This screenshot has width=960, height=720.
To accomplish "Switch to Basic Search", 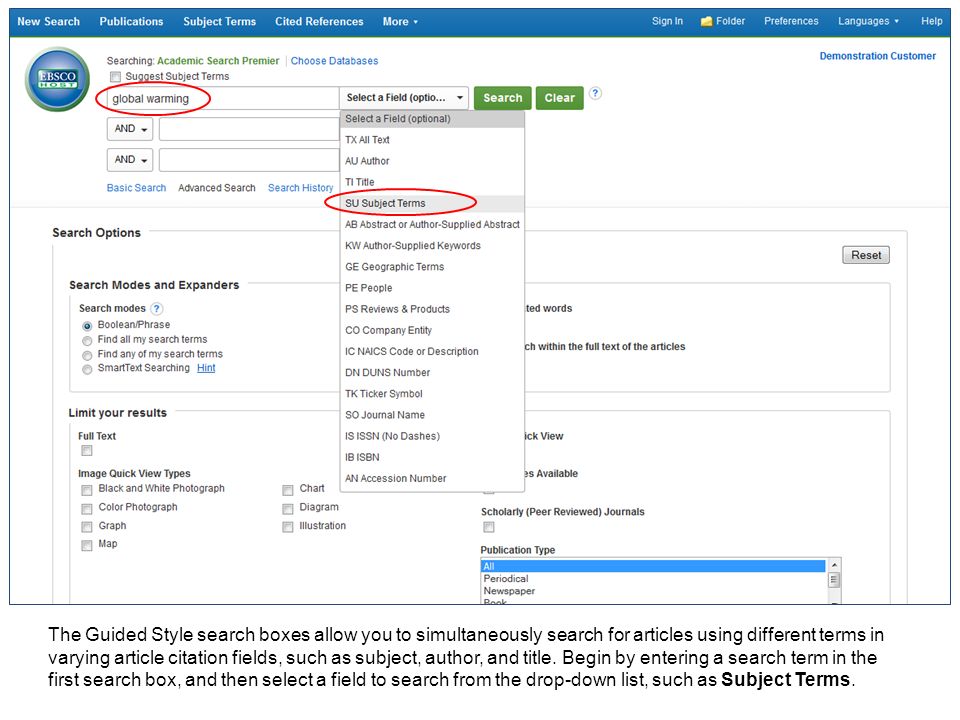I will click(137, 188).
